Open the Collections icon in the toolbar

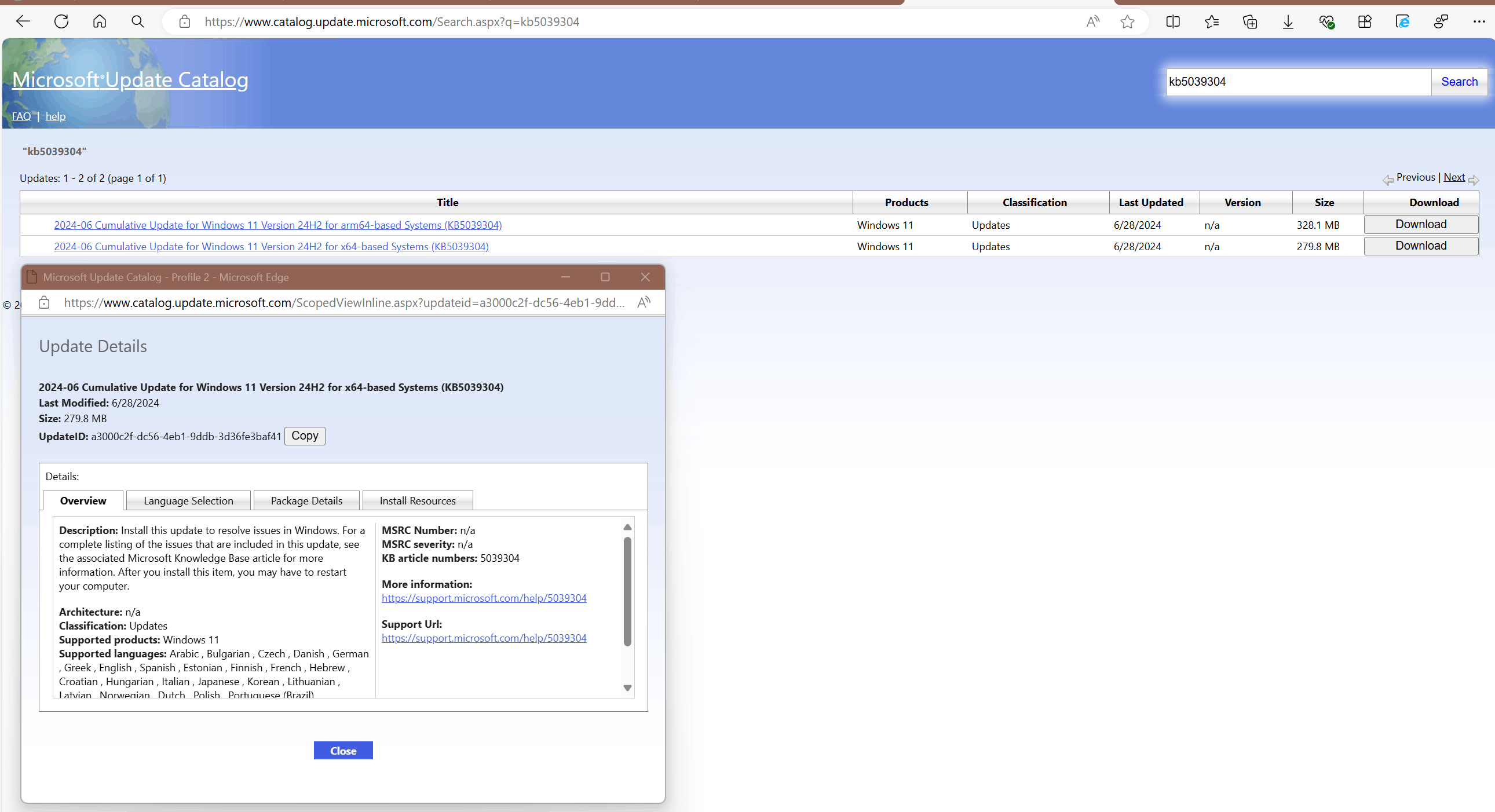[1249, 21]
